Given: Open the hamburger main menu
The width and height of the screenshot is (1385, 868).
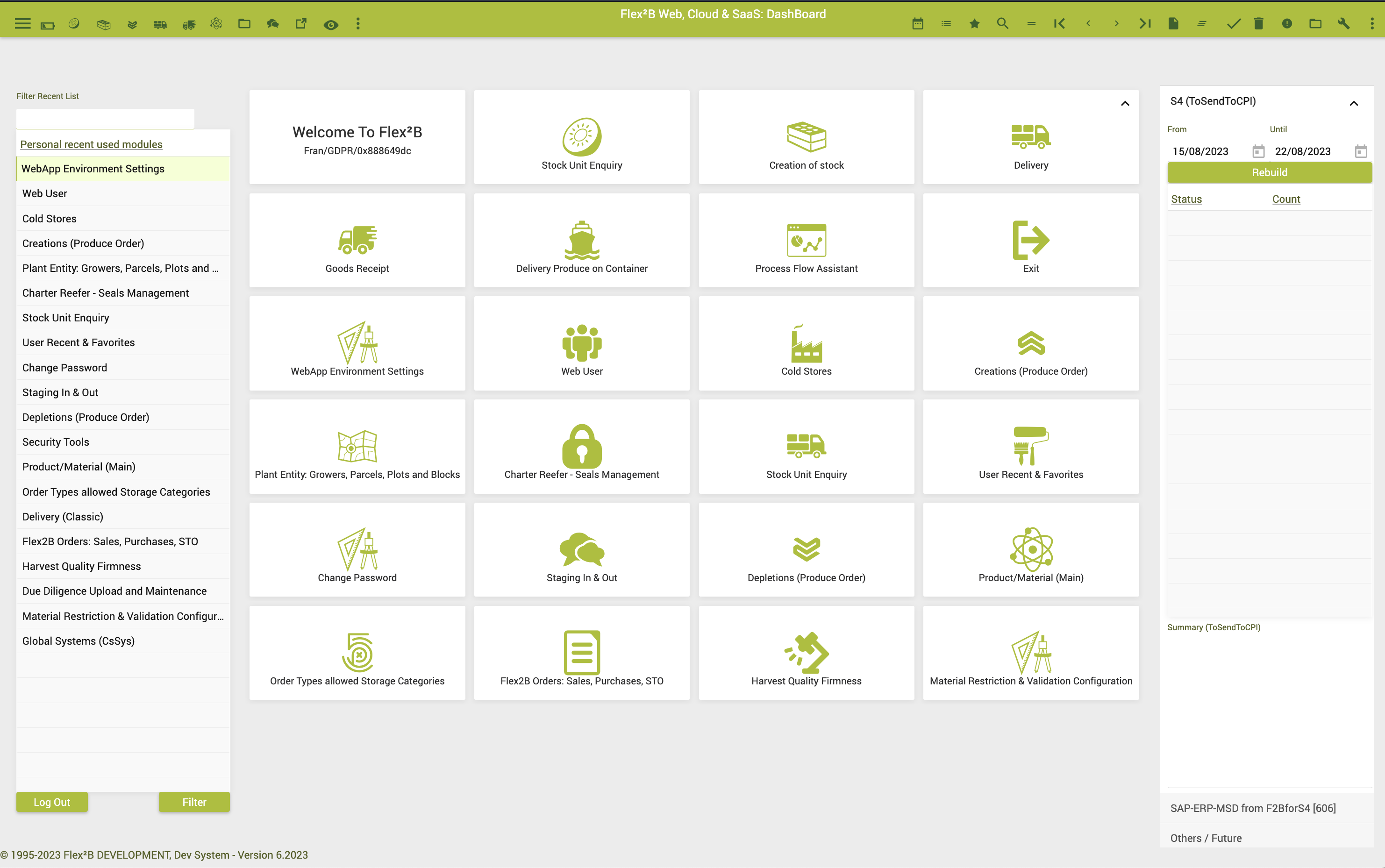Looking at the screenshot, I should click(22, 23).
